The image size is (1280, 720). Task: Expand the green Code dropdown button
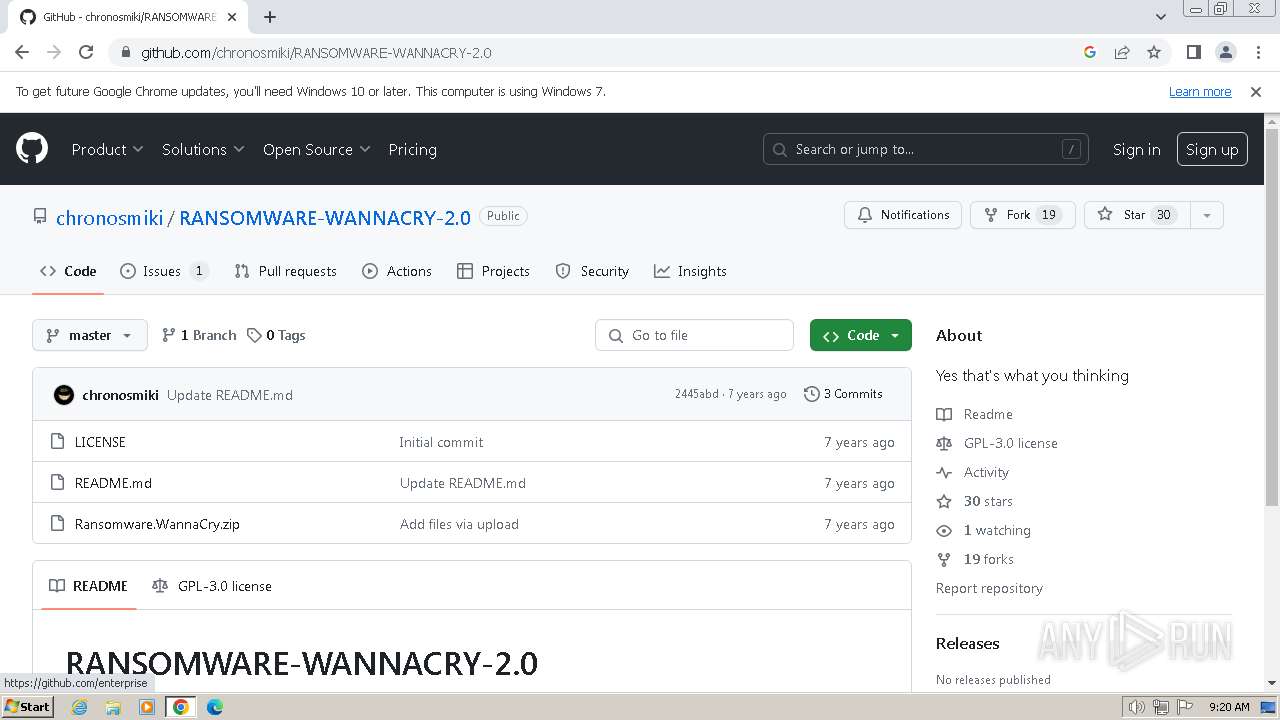click(x=861, y=335)
